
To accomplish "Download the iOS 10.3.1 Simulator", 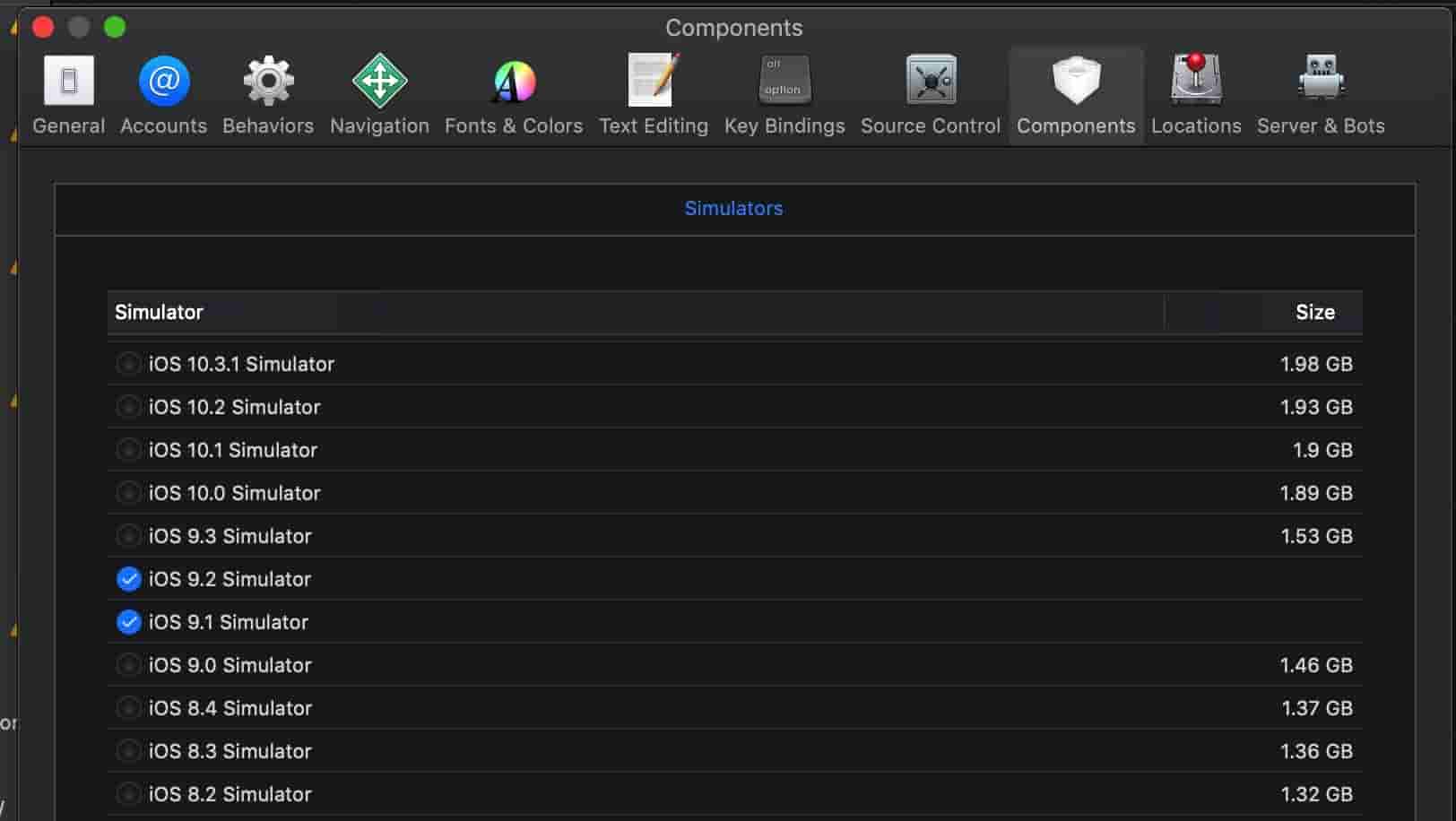I will point(128,364).
